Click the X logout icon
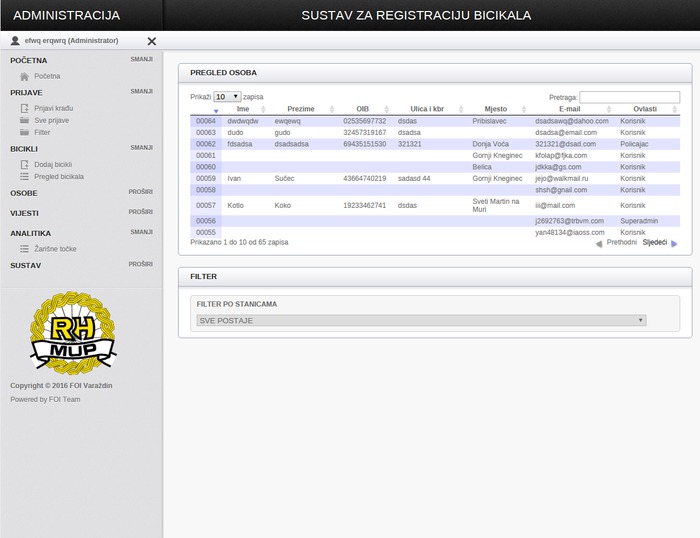The width and height of the screenshot is (700, 538). point(152,41)
